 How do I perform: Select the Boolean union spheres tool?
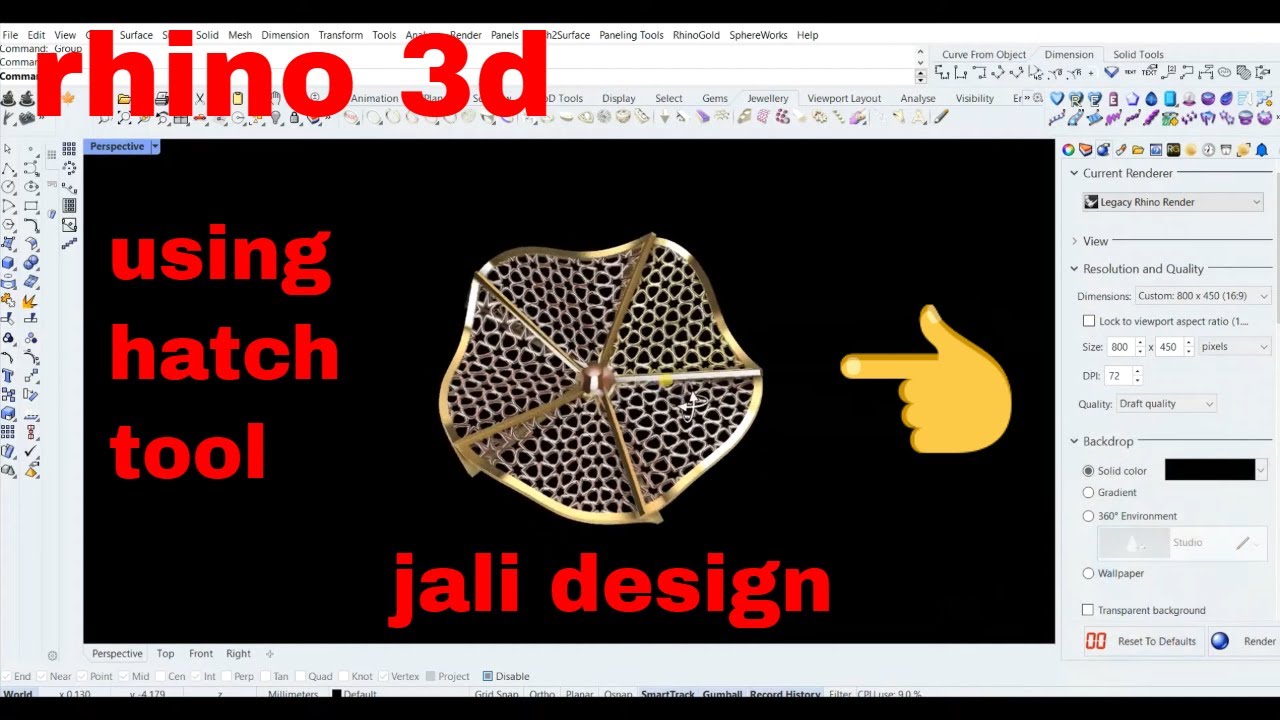click(31, 263)
